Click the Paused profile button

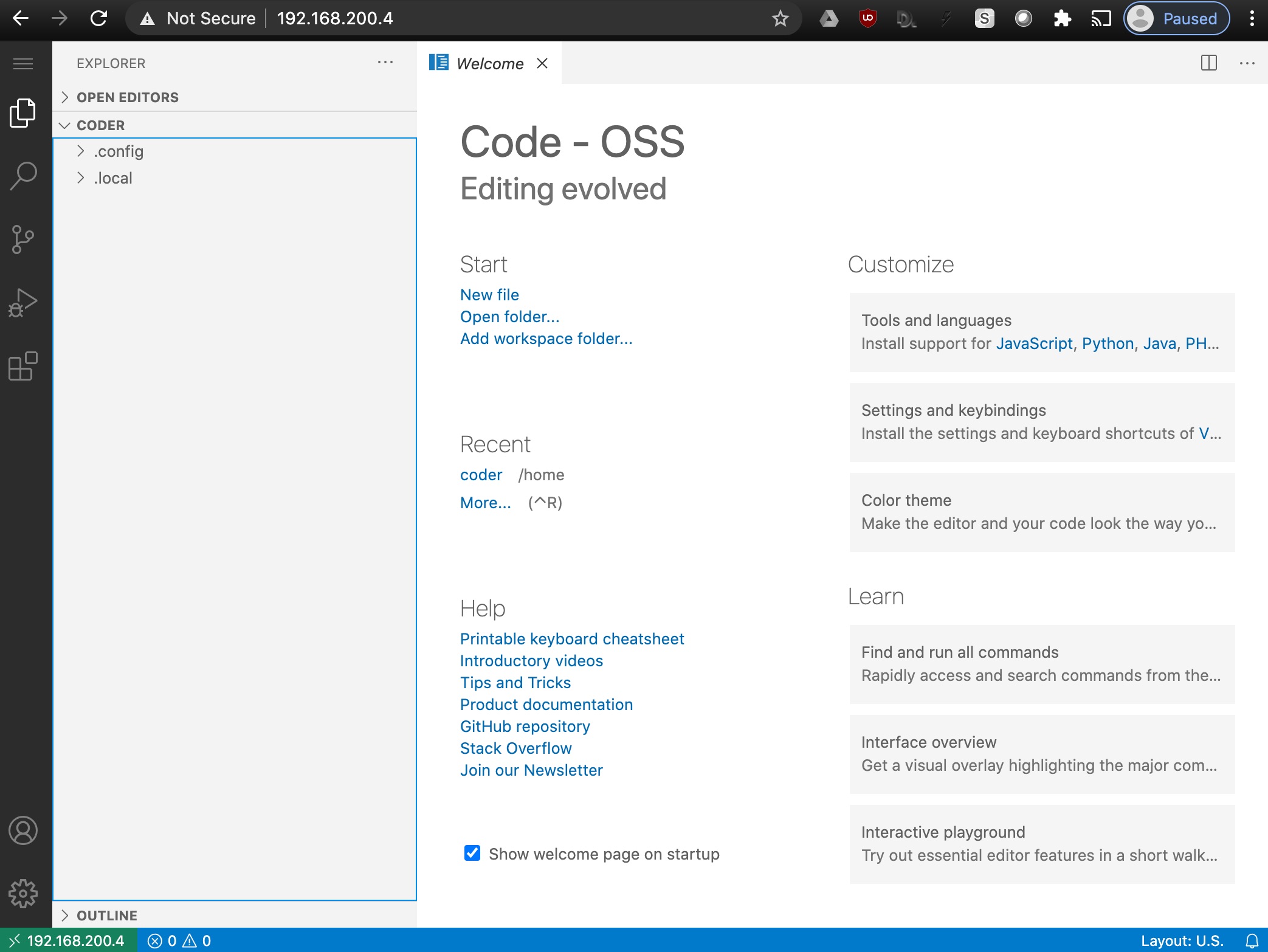(x=1176, y=19)
